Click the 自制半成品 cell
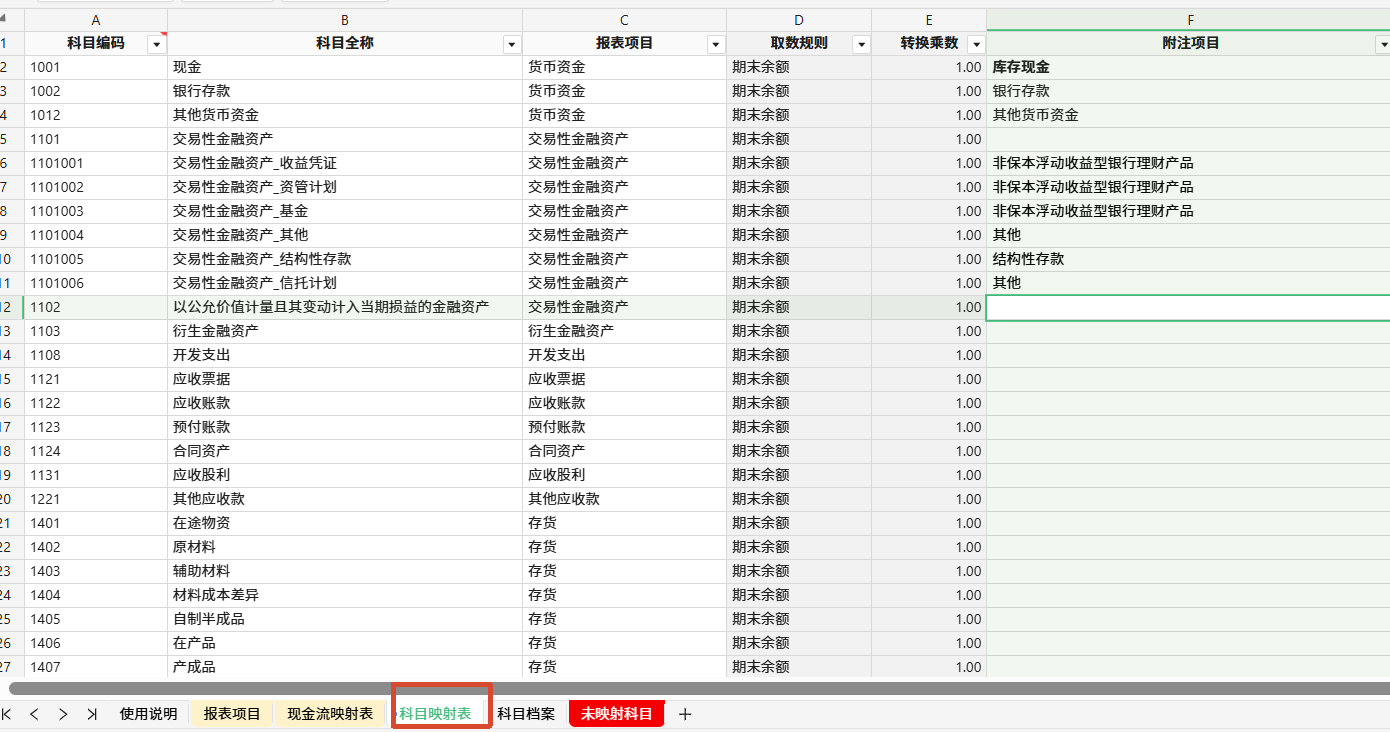 [x=345, y=619]
